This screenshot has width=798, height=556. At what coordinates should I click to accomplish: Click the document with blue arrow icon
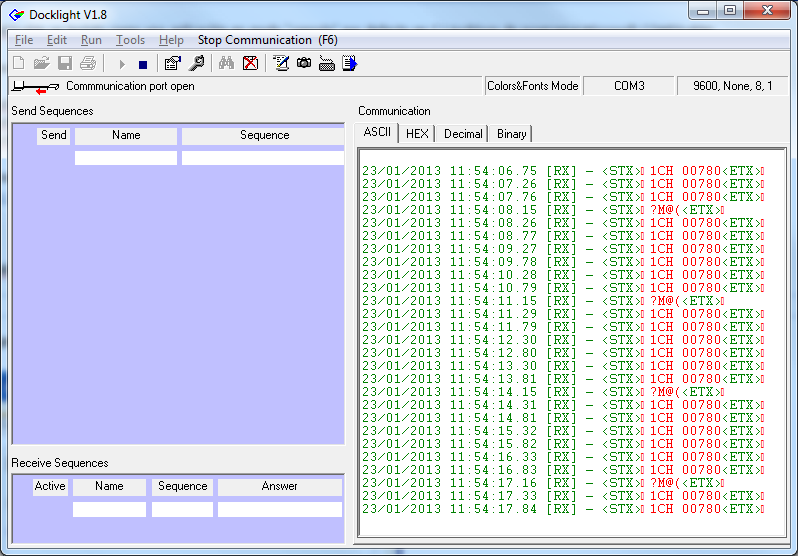coord(350,63)
